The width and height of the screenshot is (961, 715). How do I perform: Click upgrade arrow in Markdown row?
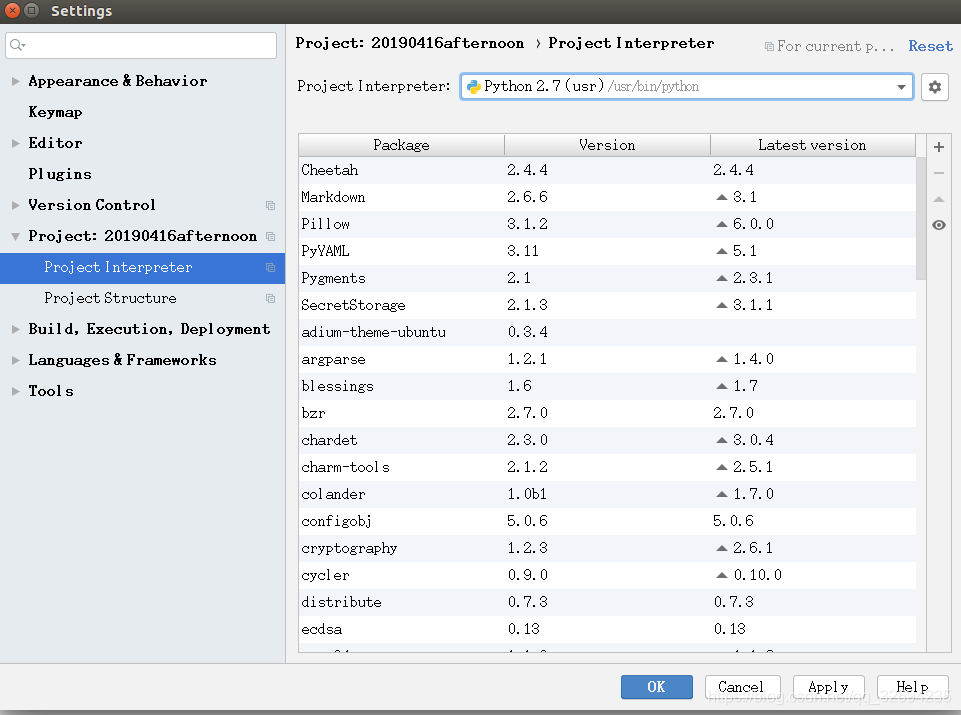722,197
